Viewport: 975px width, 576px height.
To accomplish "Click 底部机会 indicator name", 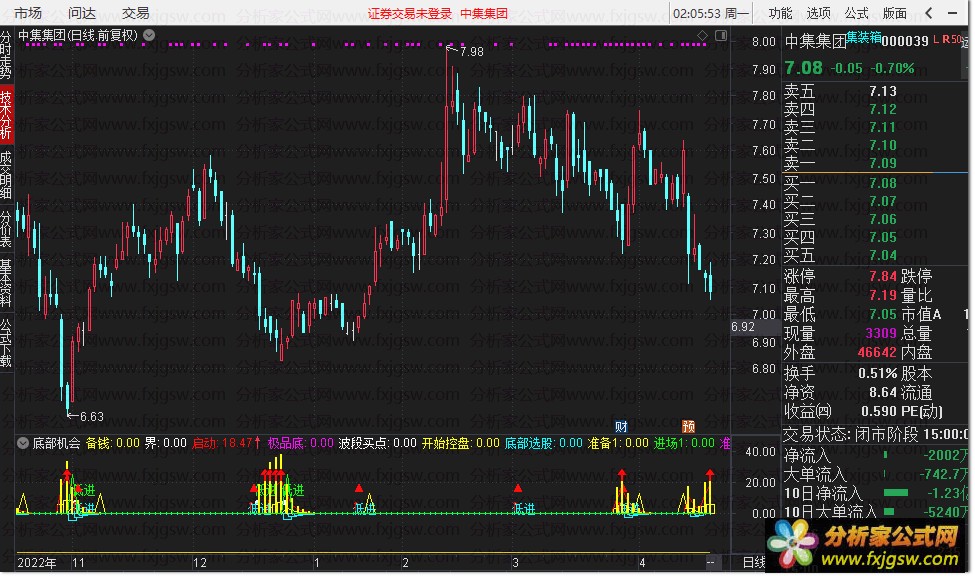I will tap(56, 443).
